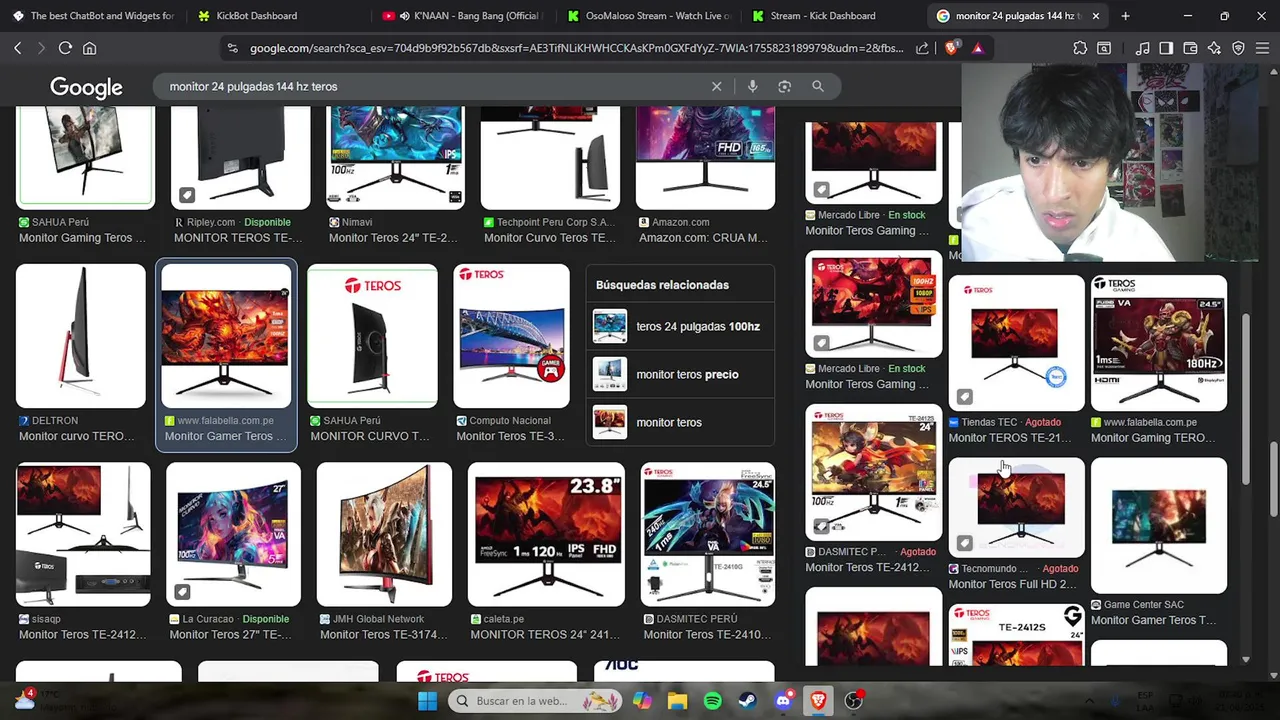Open the Amazon.com CRUA M result
1280x720 pixels.
click(705, 158)
